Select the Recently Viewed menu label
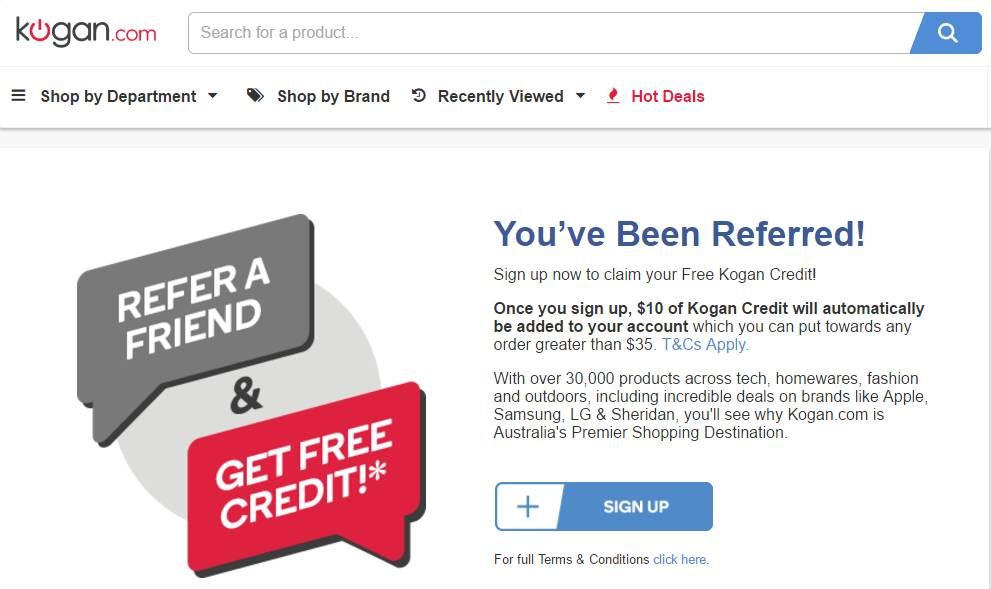Image resolution: width=991 pixels, height=589 pixels. [500, 96]
